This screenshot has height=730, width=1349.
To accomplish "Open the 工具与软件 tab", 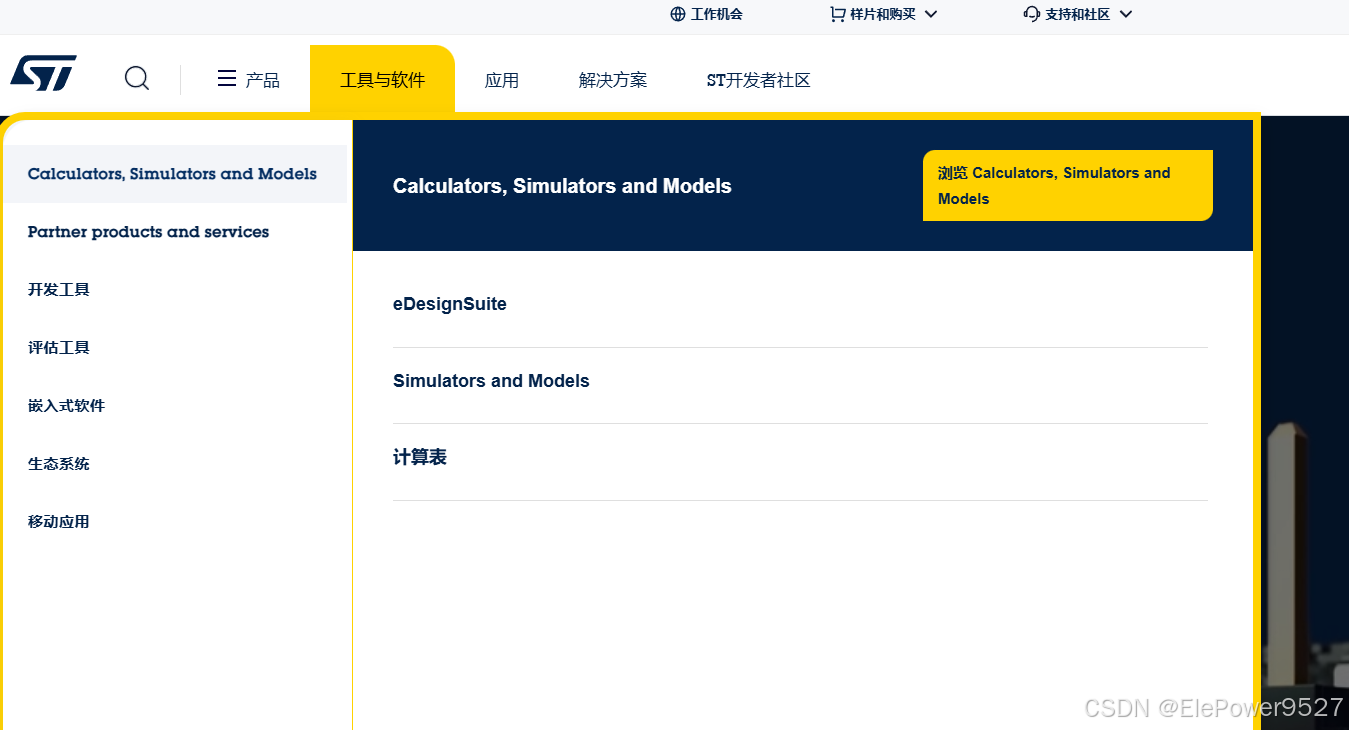I will [382, 80].
